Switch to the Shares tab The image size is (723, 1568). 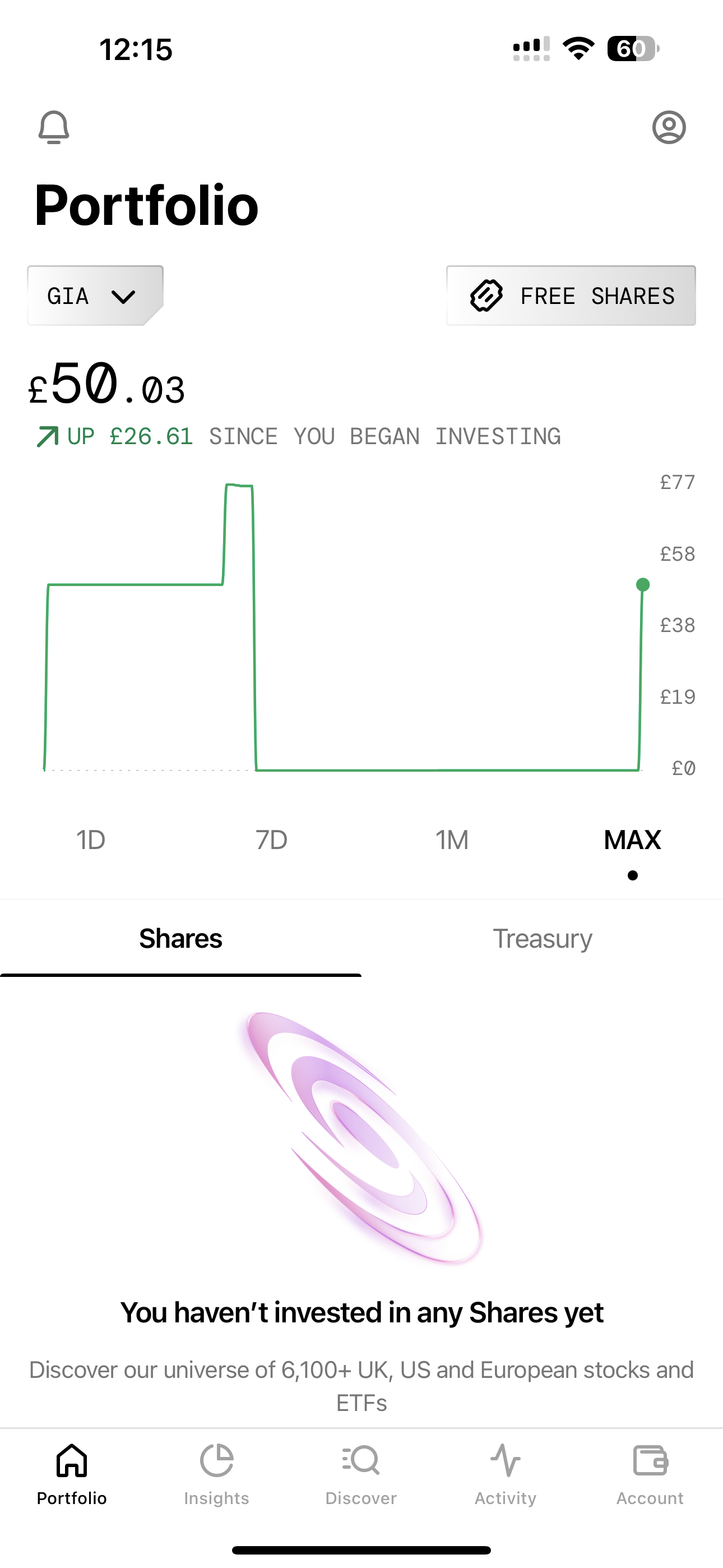point(180,939)
